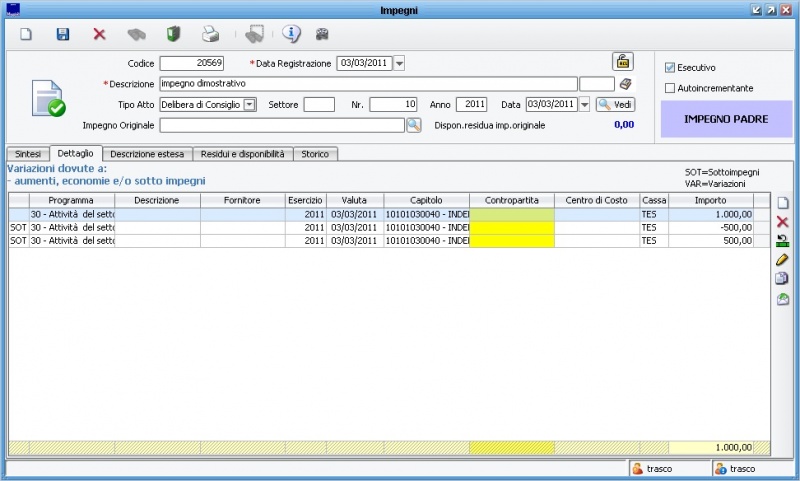The image size is (800, 481).
Task: Click into the Descrizione text field
Action: point(367,84)
